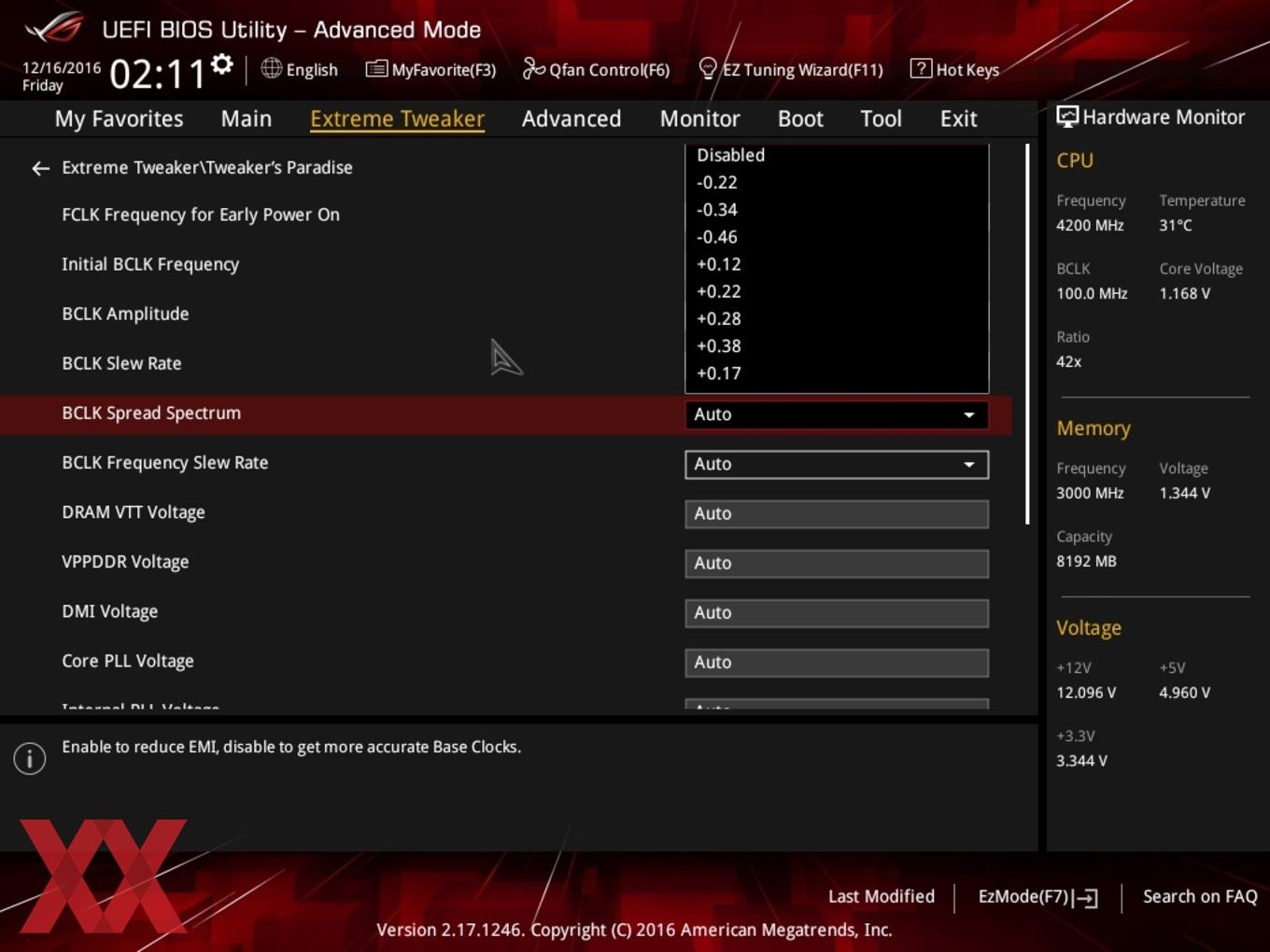The width and height of the screenshot is (1270, 952).
Task: Click +12V reading 12.096 V
Action: [x=1086, y=693]
